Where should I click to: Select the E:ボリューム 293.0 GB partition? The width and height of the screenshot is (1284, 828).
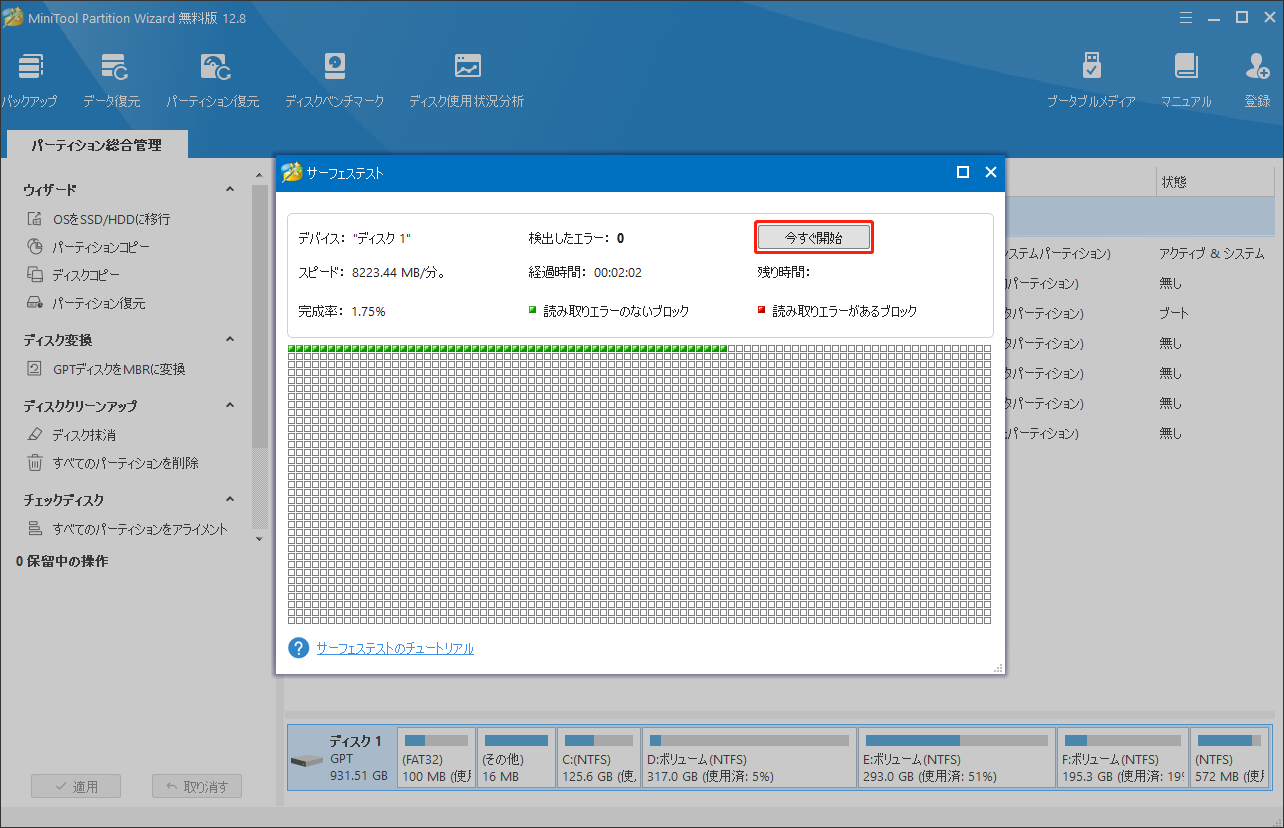956,757
